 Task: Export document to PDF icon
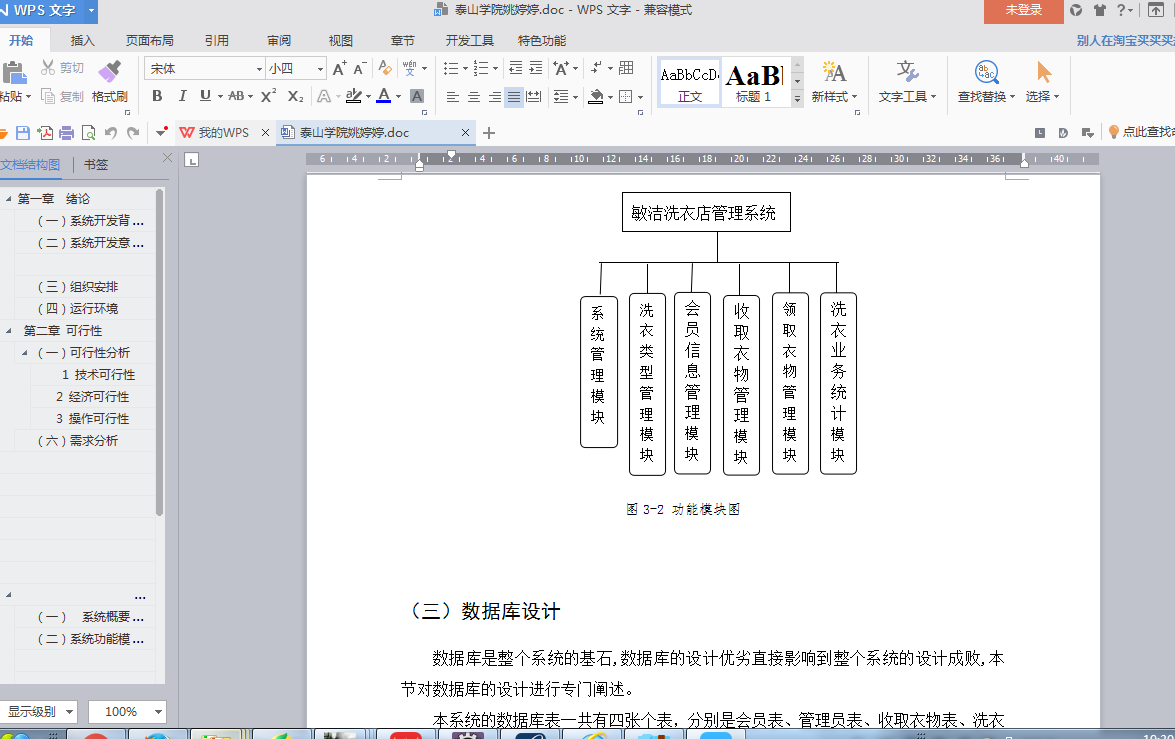[45, 133]
